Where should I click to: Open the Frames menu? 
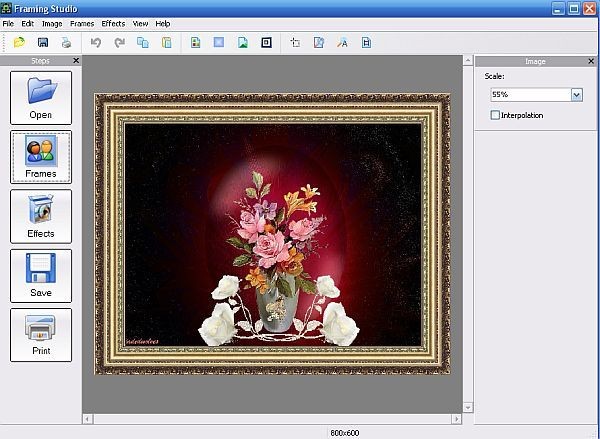click(82, 24)
